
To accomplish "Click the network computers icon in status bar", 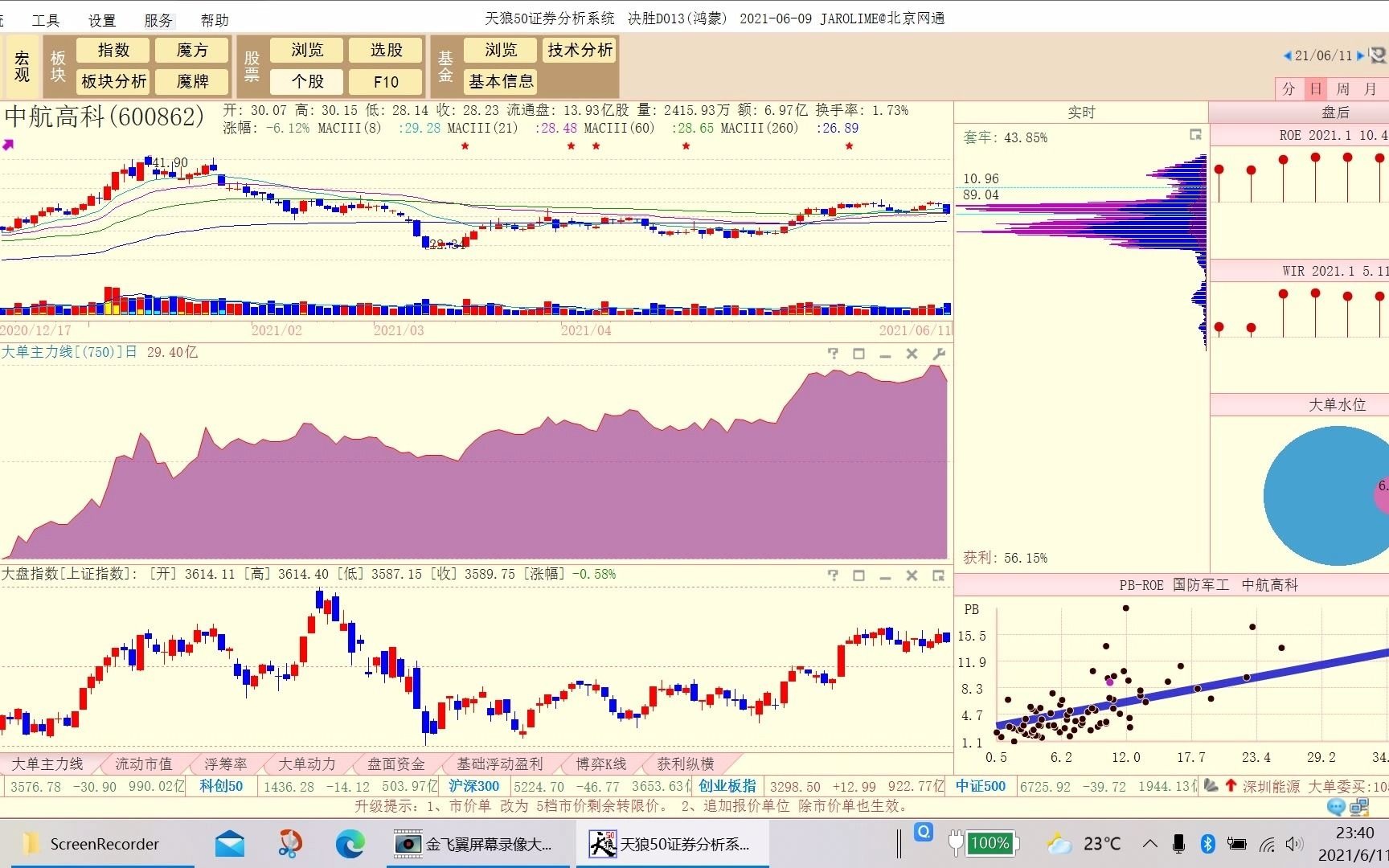I will coord(1359,806).
